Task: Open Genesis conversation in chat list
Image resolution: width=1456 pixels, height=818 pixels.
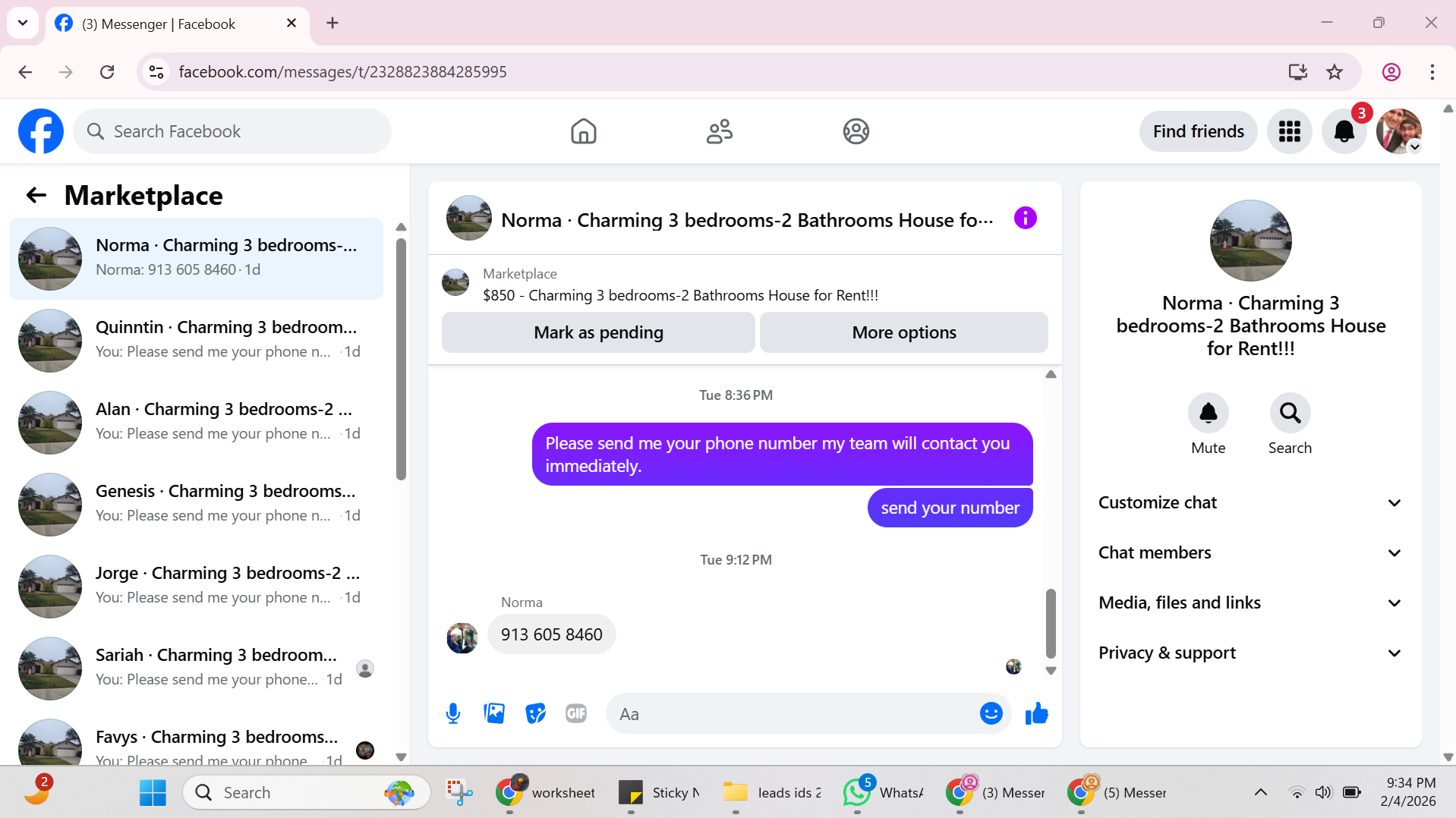Action: (x=196, y=505)
